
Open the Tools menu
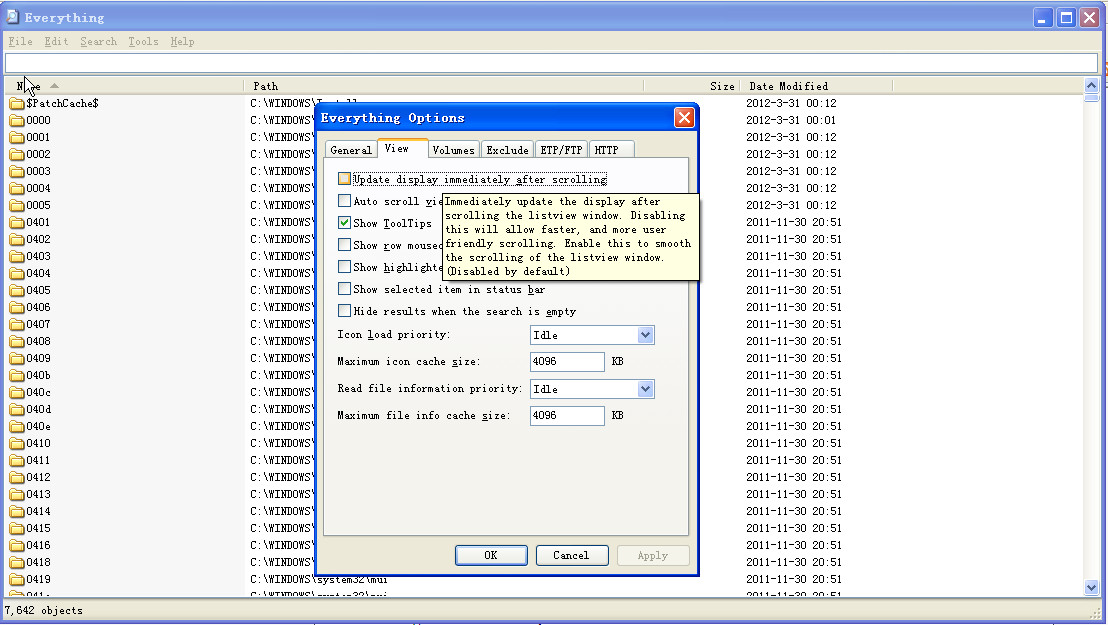point(143,42)
